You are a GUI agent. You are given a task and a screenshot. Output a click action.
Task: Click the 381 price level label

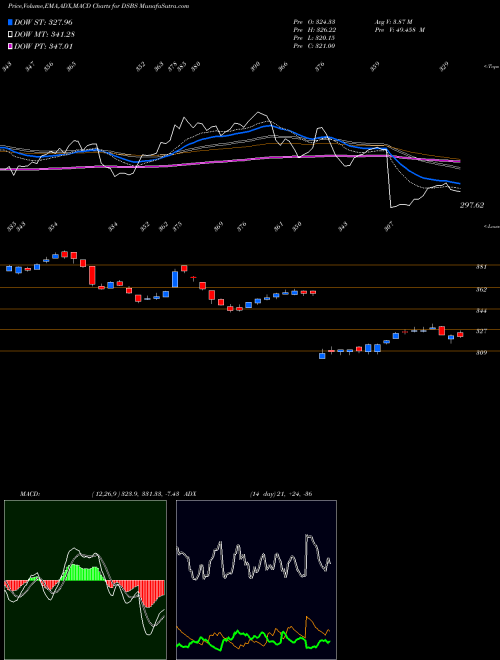(481, 267)
